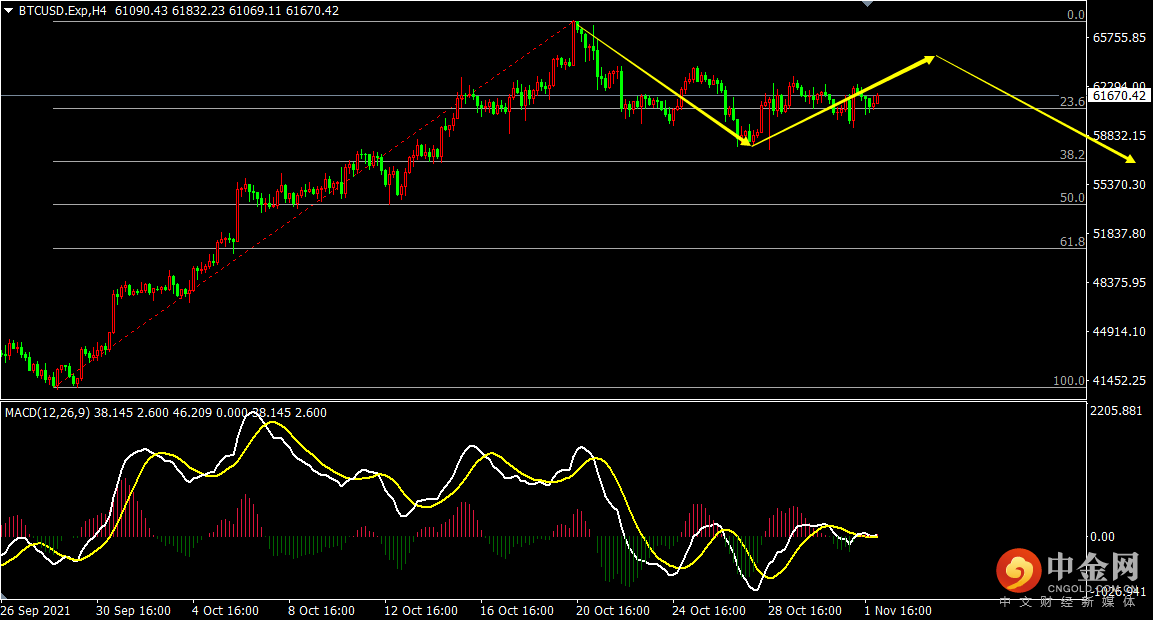Click the 1 Nov 16:00 time label
The image size is (1153, 620).
click(x=898, y=610)
